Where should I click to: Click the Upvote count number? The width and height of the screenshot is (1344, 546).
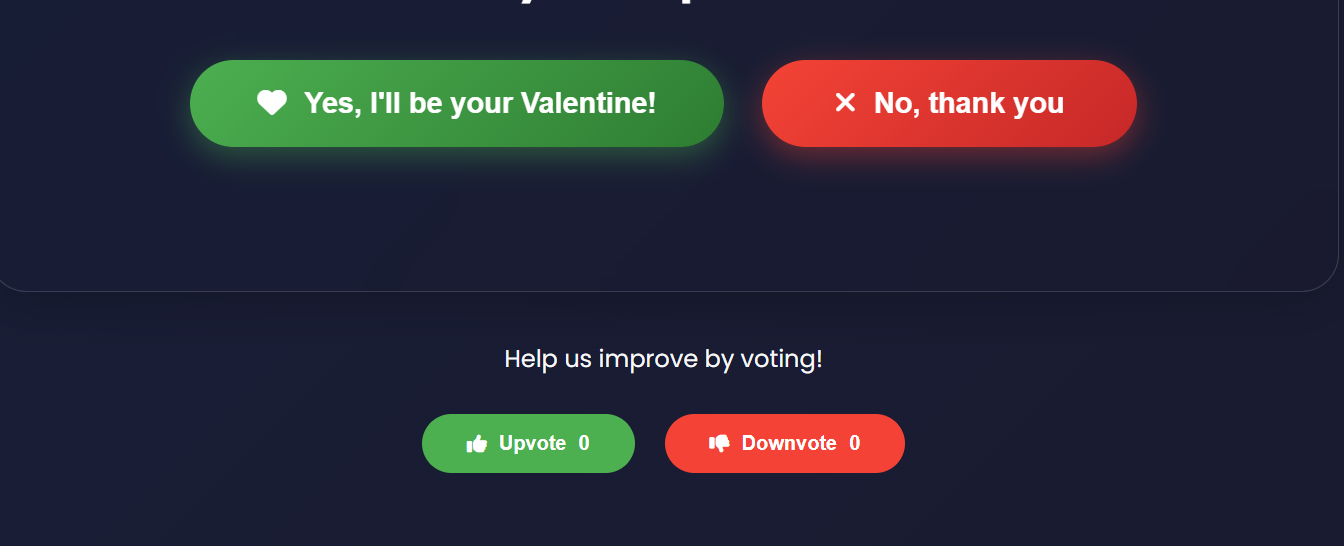coord(584,443)
